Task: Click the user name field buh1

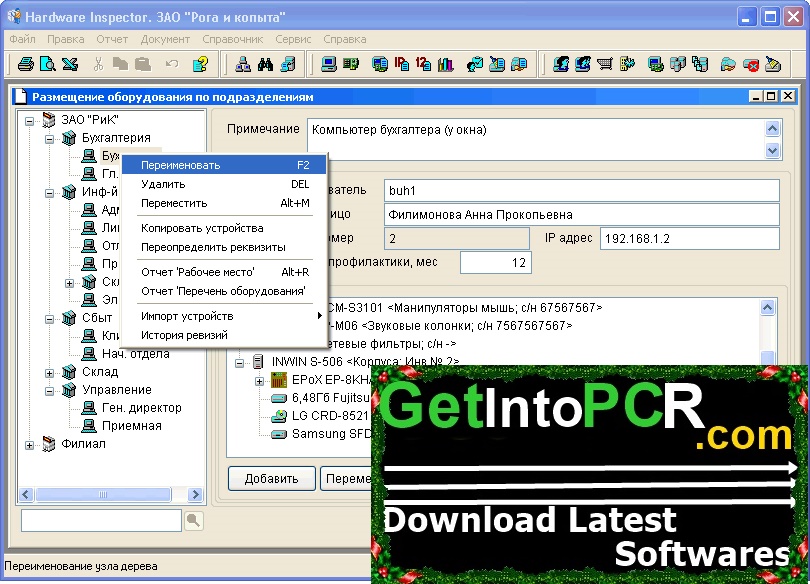Action: click(x=582, y=191)
